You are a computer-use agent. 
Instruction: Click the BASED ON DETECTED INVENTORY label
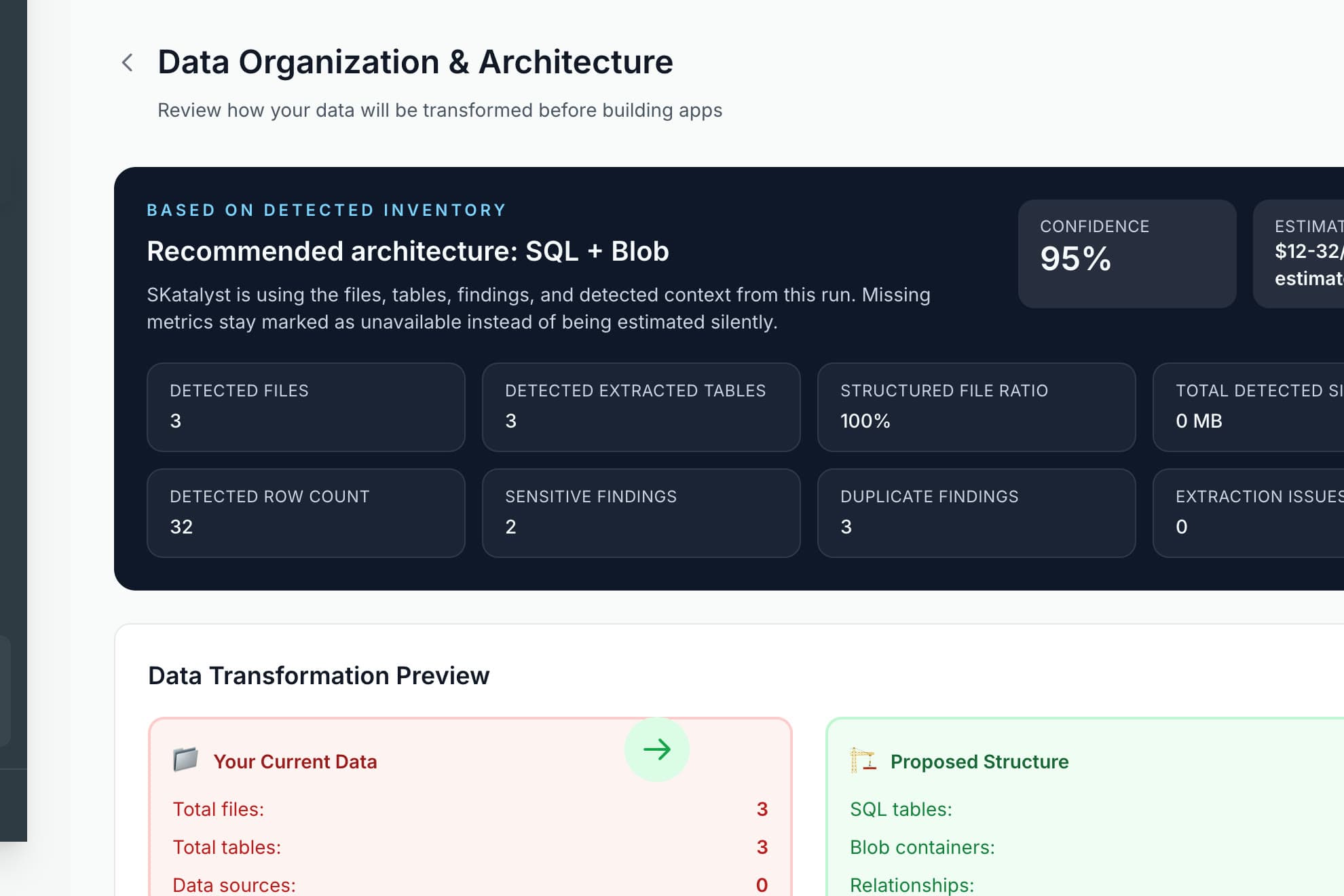(326, 210)
